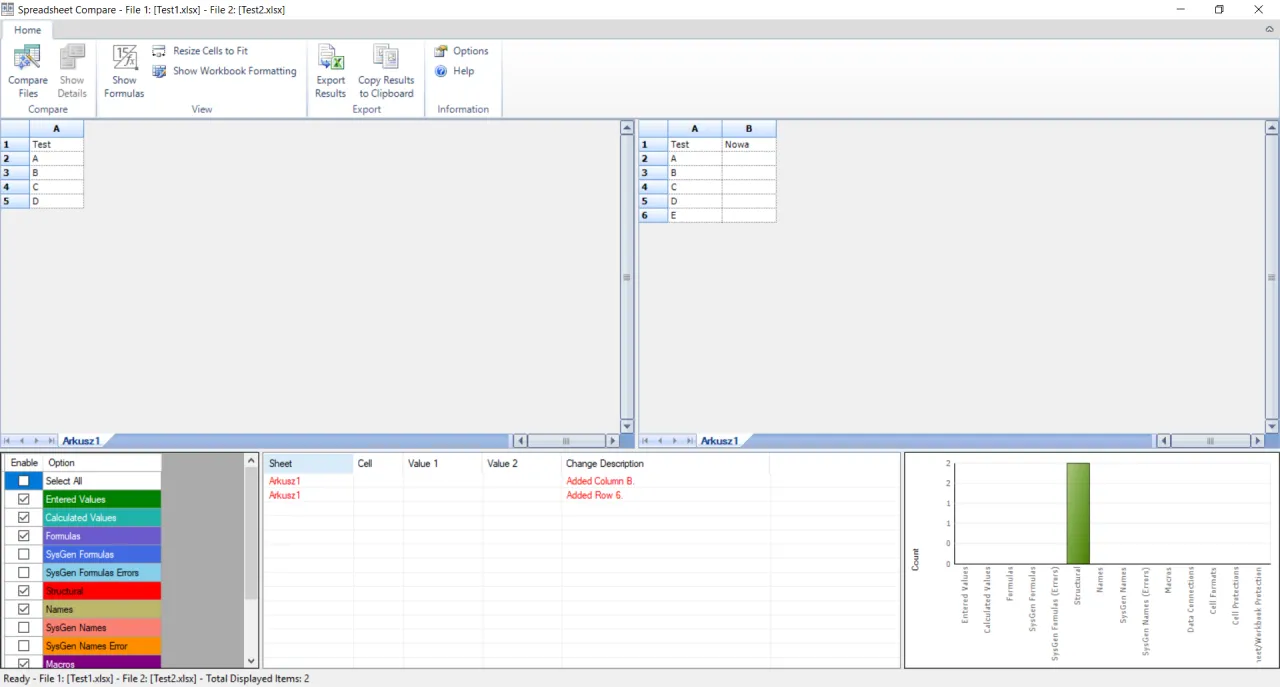Select the Arkusz1 sheet tab
The height and width of the screenshot is (687, 1280).
click(x=83, y=440)
